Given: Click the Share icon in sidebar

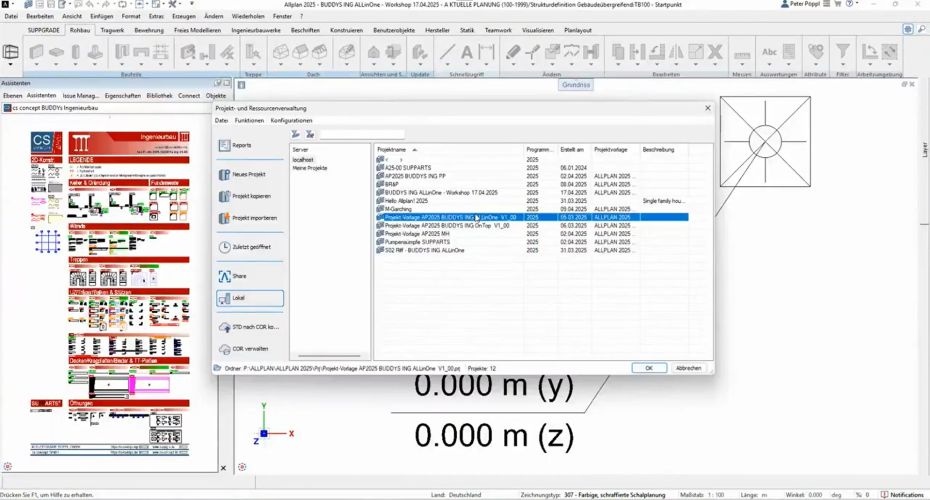Looking at the screenshot, I should (x=224, y=276).
